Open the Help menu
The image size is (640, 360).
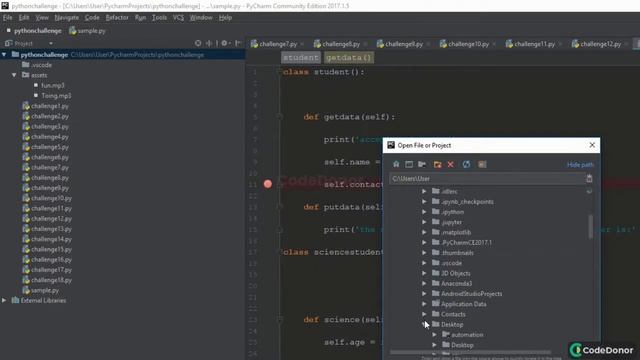tap(225, 18)
